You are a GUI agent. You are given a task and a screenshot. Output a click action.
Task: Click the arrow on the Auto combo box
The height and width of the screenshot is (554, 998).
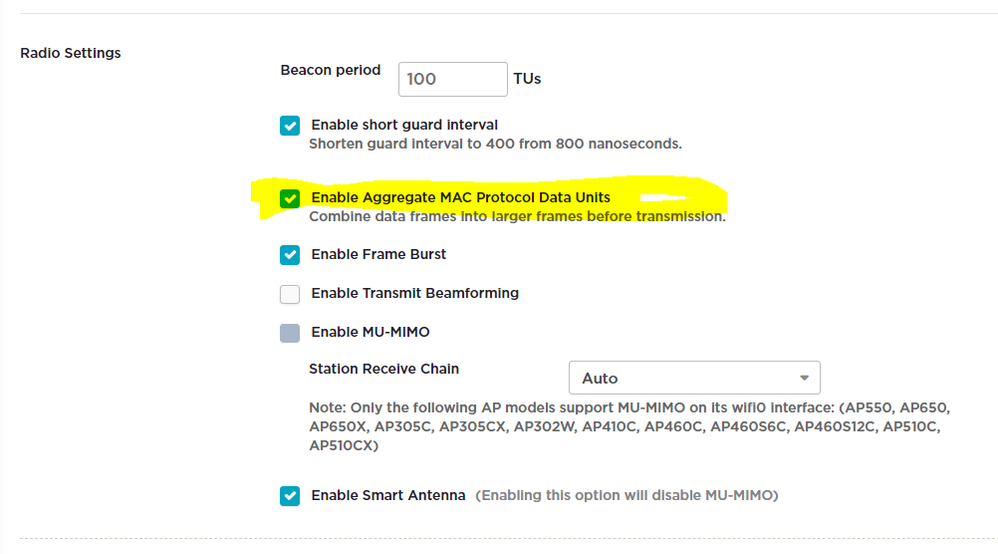[805, 378]
